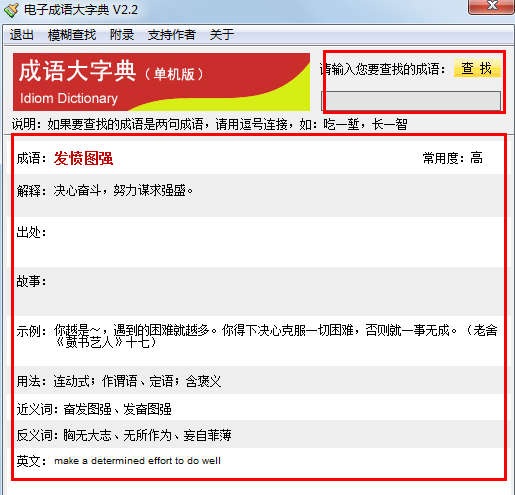Click the usage text 连动式；作谓语、定语；含褒义
The height and width of the screenshot is (495, 515).
point(137,381)
